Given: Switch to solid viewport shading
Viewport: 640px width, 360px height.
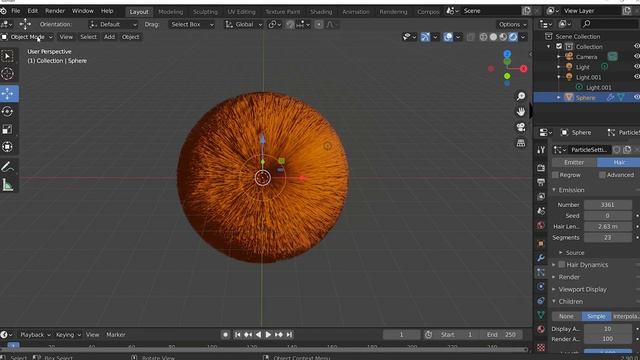Looking at the screenshot, I should [x=493, y=37].
